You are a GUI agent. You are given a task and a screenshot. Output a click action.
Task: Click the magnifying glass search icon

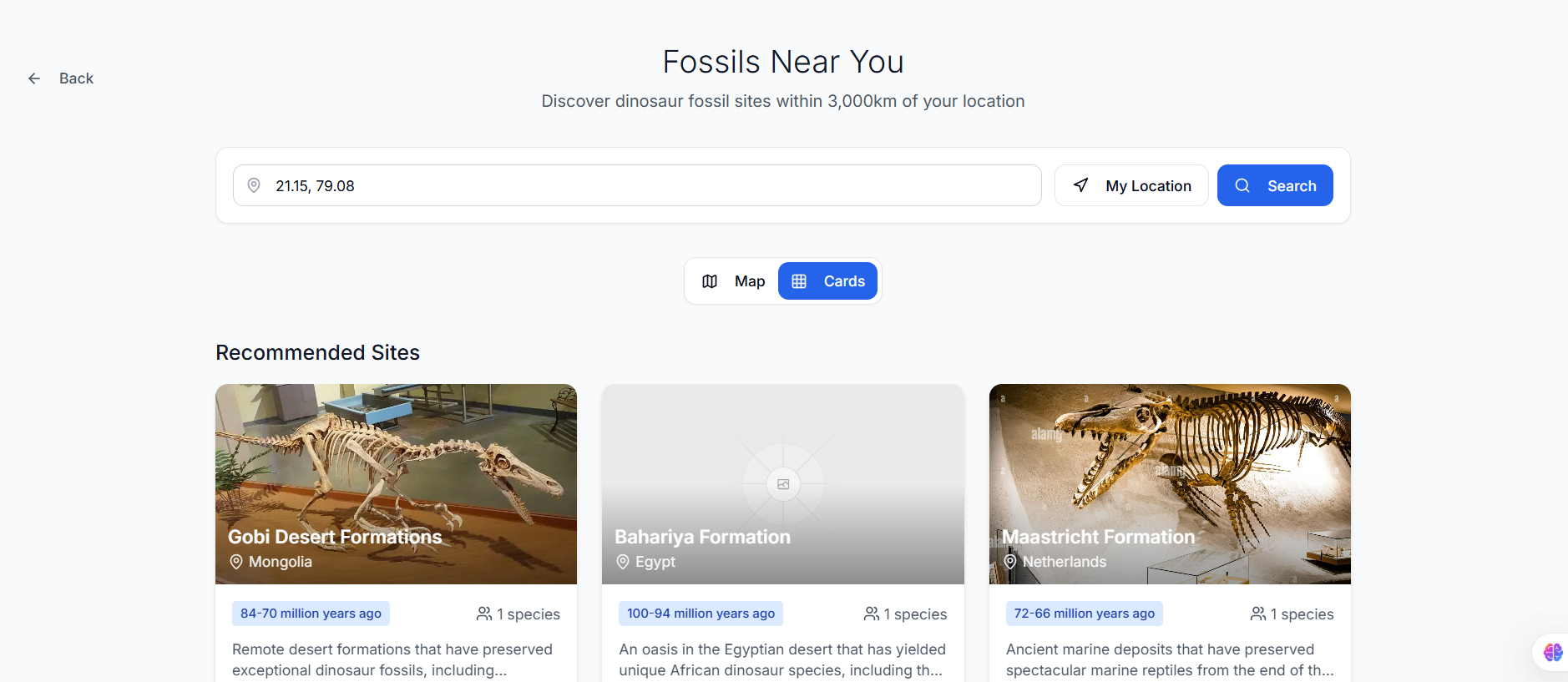point(1242,185)
